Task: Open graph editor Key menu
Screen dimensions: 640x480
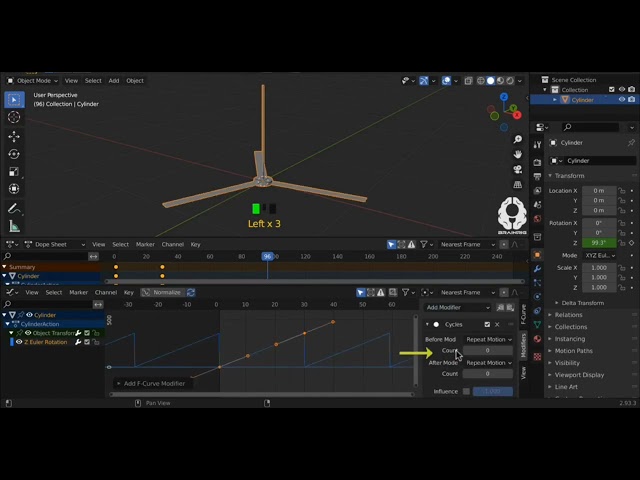Action: click(129, 292)
